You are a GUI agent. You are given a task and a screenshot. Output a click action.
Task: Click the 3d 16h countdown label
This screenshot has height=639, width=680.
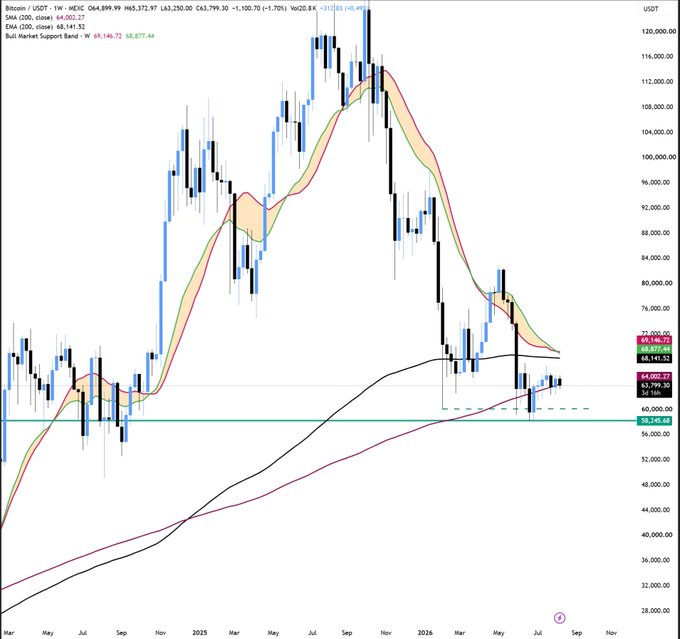651,393
